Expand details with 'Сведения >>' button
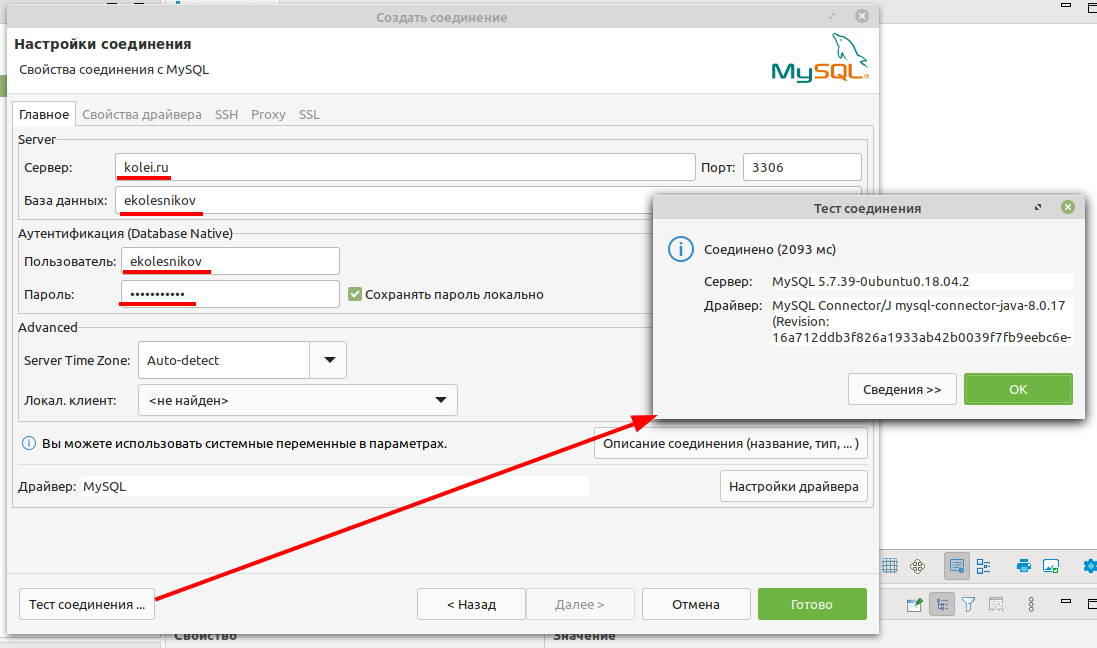Viewport: 1097px width, 648px height. [x=902, y=390]
